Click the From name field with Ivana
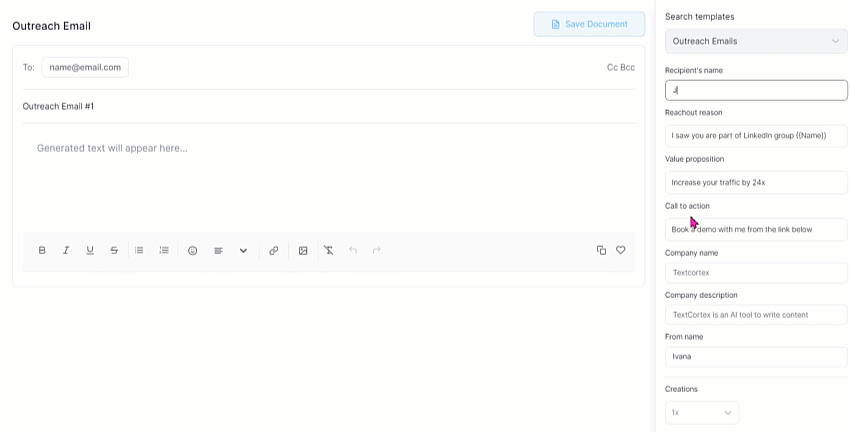This screenshot has height=432, width=850. (756, 357)
